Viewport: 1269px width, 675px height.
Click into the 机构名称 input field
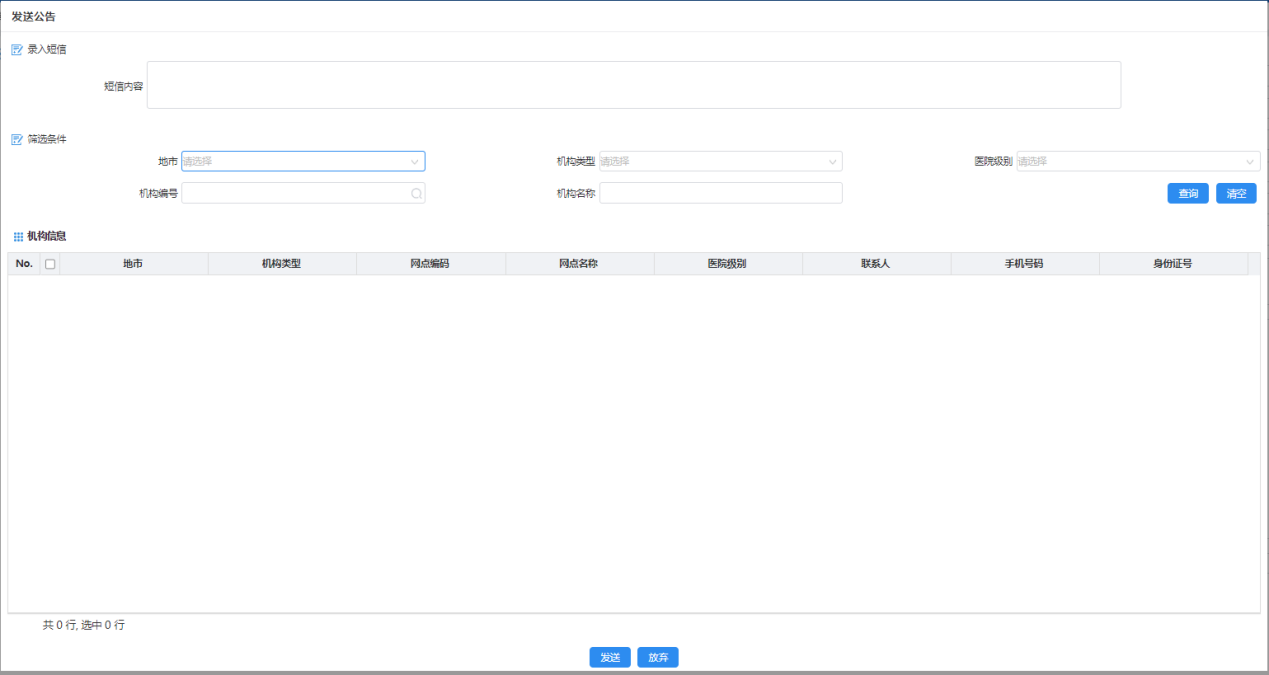tap(720, 193)
